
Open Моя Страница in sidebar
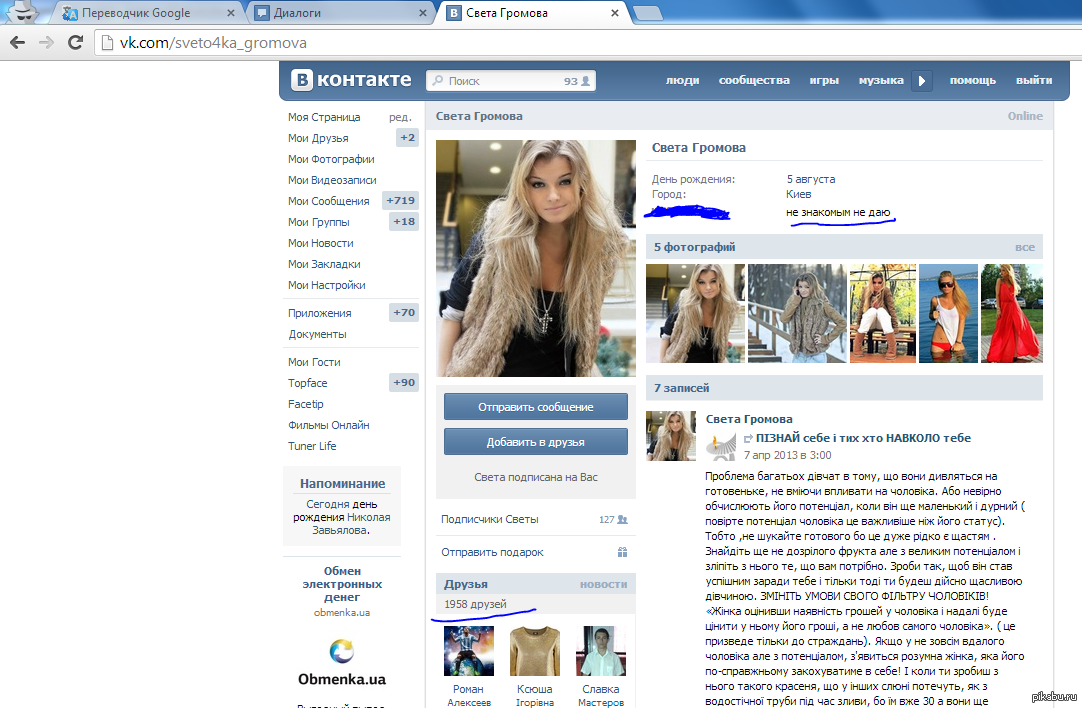click(x=324, y=117)
